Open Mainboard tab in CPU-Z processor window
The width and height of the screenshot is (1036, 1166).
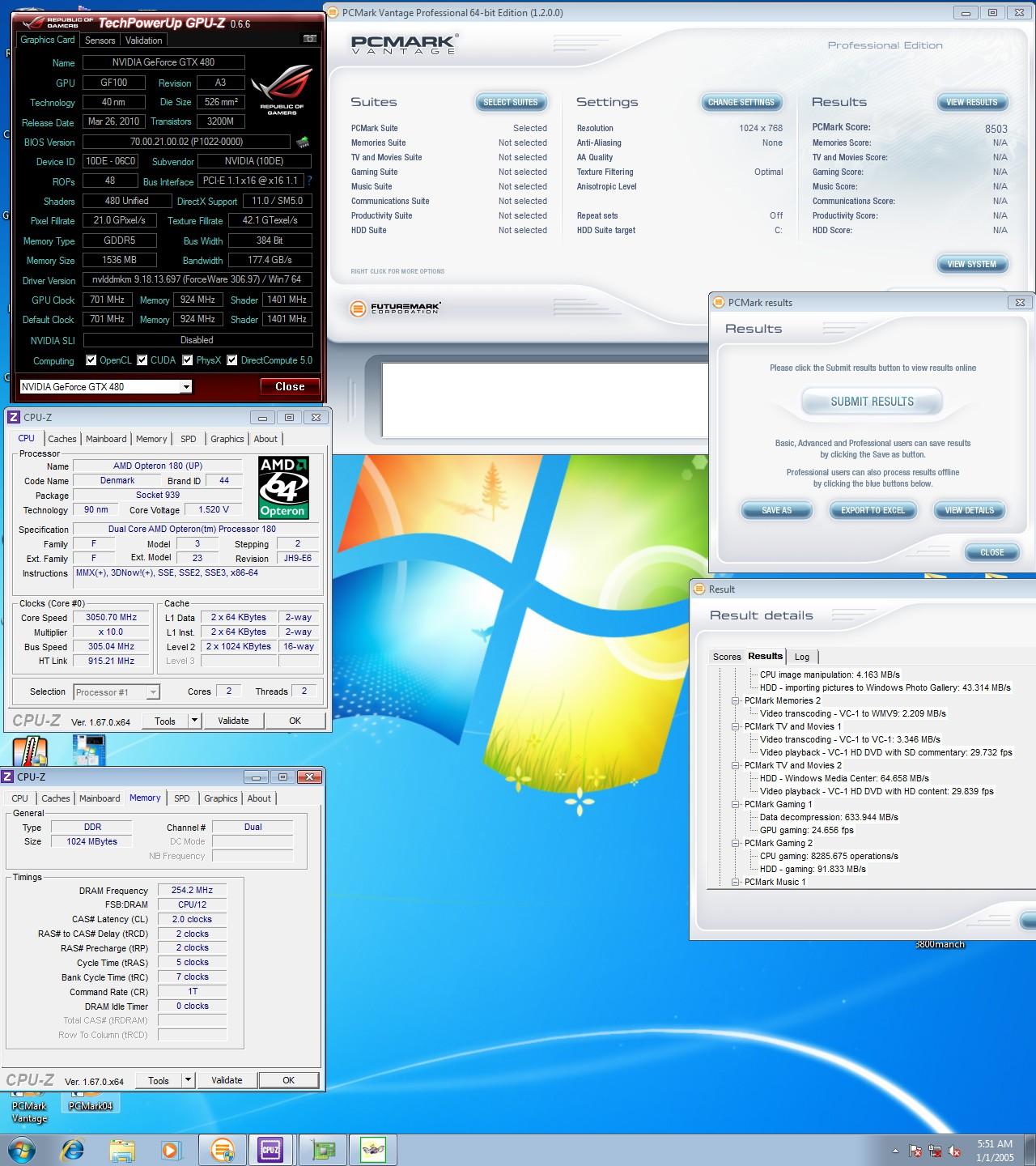(x=106, y=439)
